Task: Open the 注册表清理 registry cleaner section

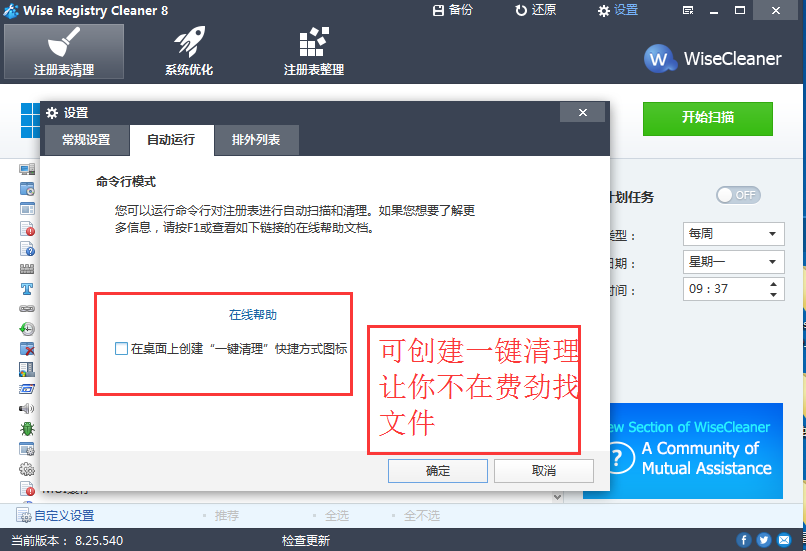Action: pos(64,51)
